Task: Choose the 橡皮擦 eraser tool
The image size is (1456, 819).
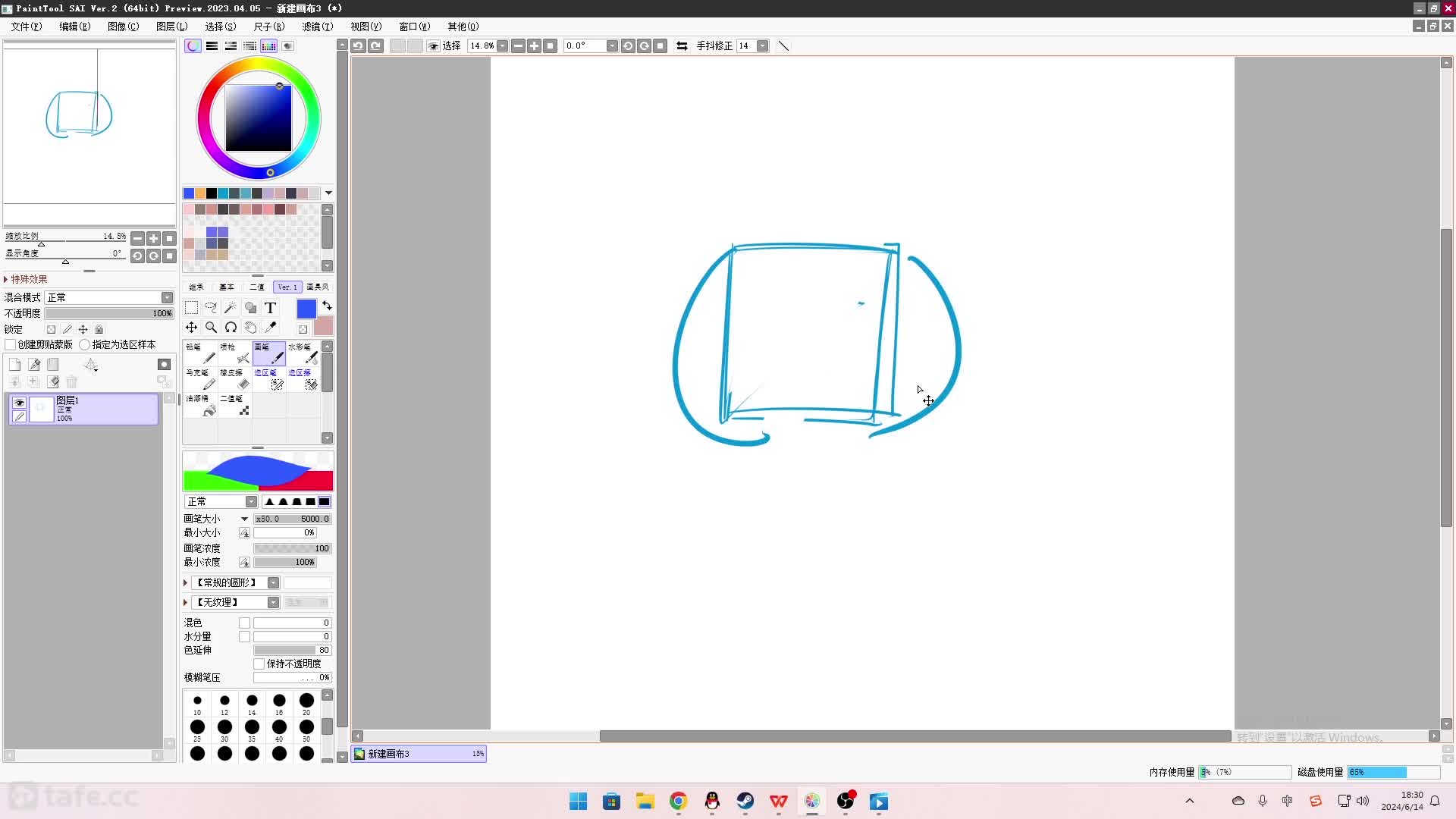Action: tap(235, 379)
